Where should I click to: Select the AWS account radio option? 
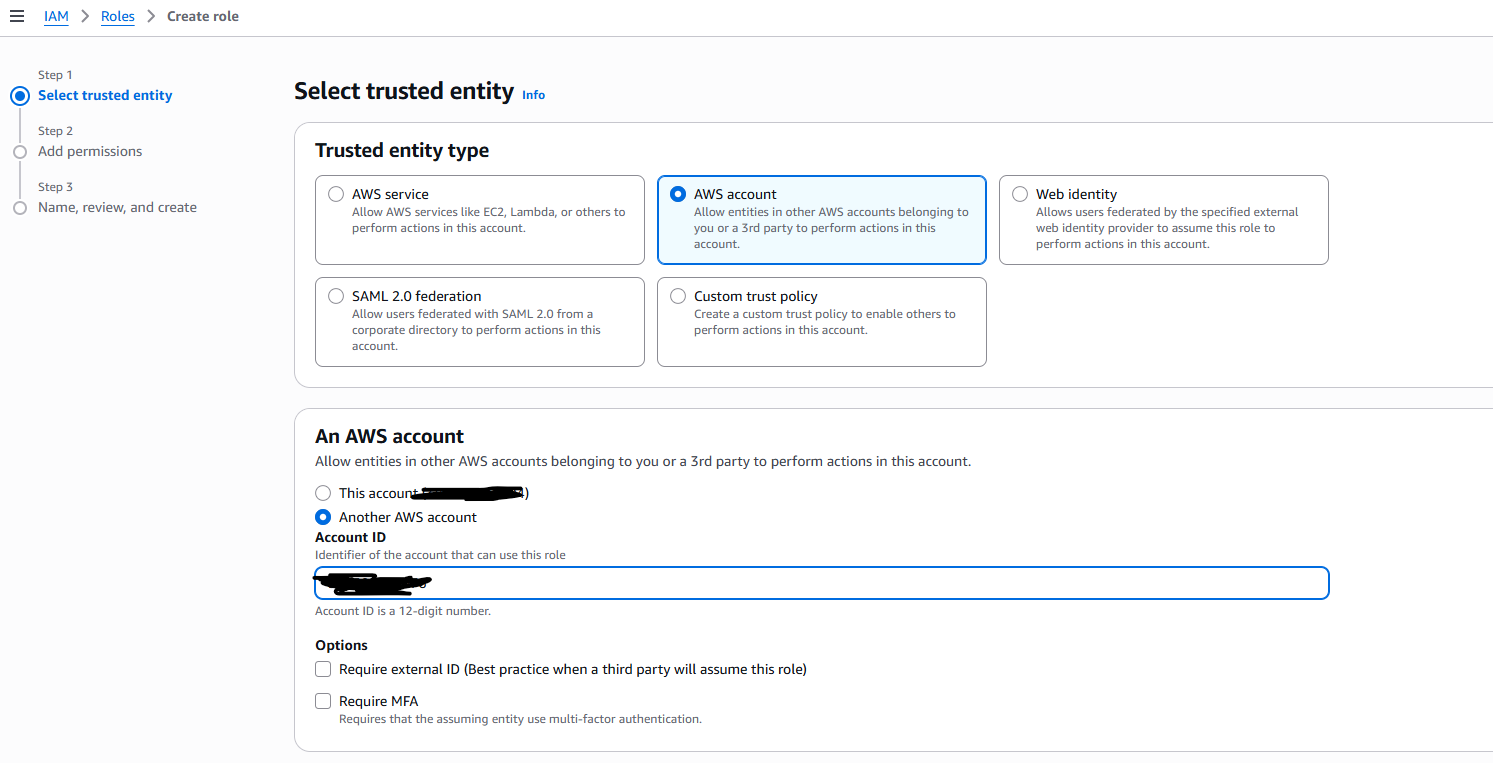(678, 194)
